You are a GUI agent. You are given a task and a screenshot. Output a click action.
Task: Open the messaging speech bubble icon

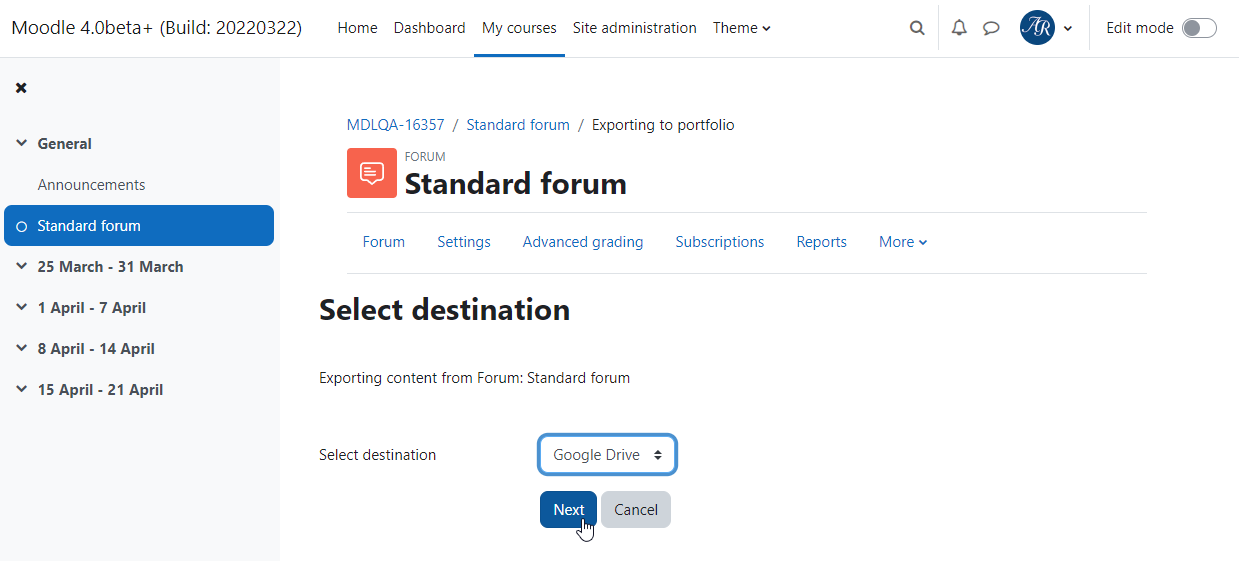(x=991, y=28)
